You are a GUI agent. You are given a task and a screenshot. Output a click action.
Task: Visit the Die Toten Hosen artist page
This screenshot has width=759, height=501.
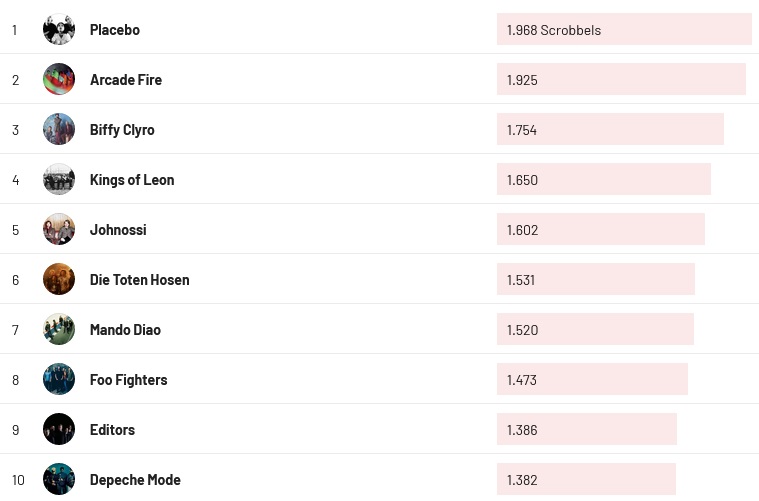coord(139,280)
